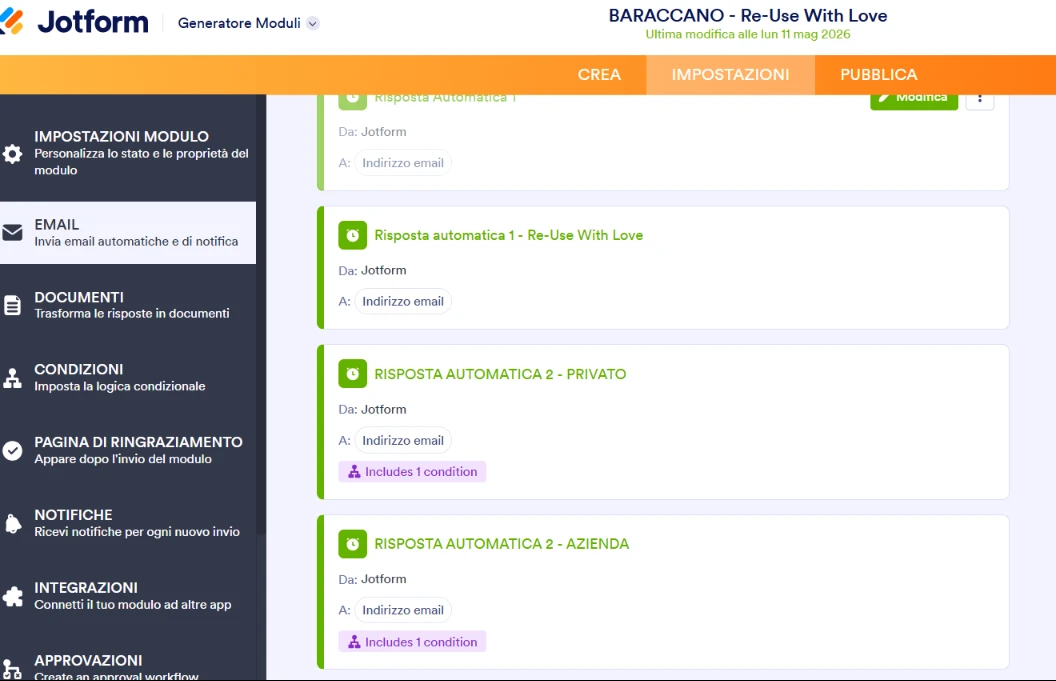
Task: Click the Indirizzo email chip in Risposta Automatica 1
Action: pos(403,163)
